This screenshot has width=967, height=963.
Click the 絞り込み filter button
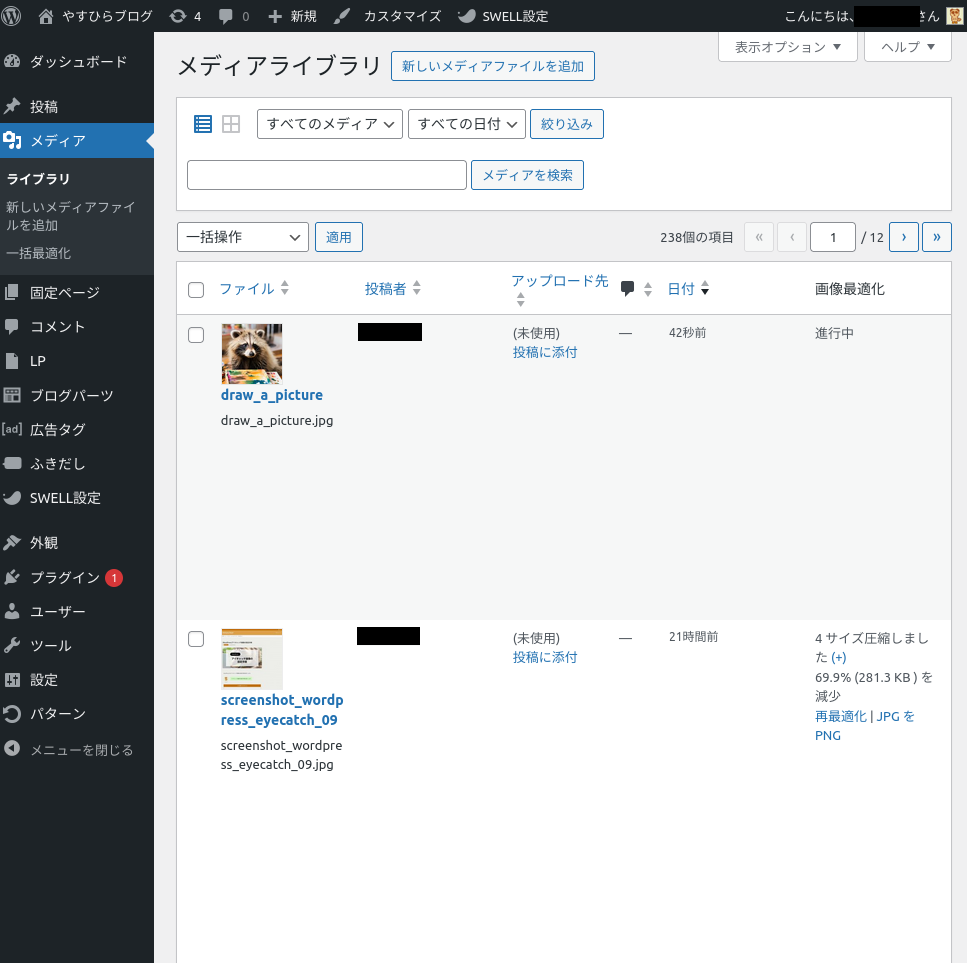(567, 124)
